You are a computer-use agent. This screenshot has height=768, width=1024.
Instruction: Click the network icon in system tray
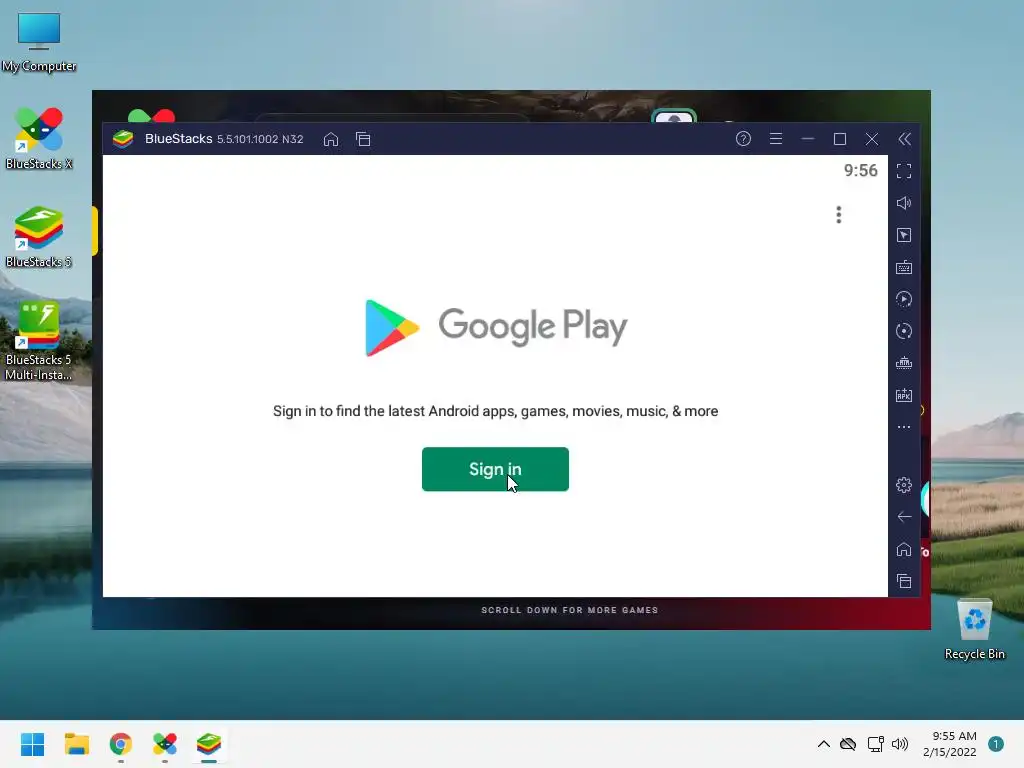875,744
